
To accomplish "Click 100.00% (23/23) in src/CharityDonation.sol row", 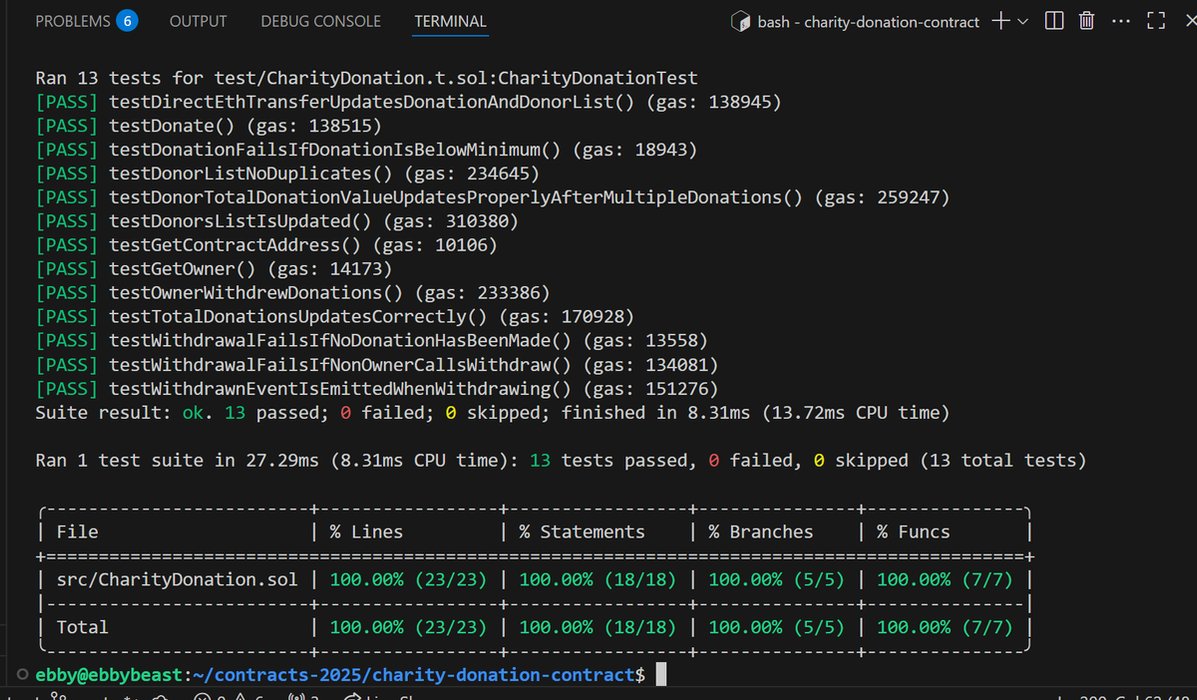I will click(408, 579).
